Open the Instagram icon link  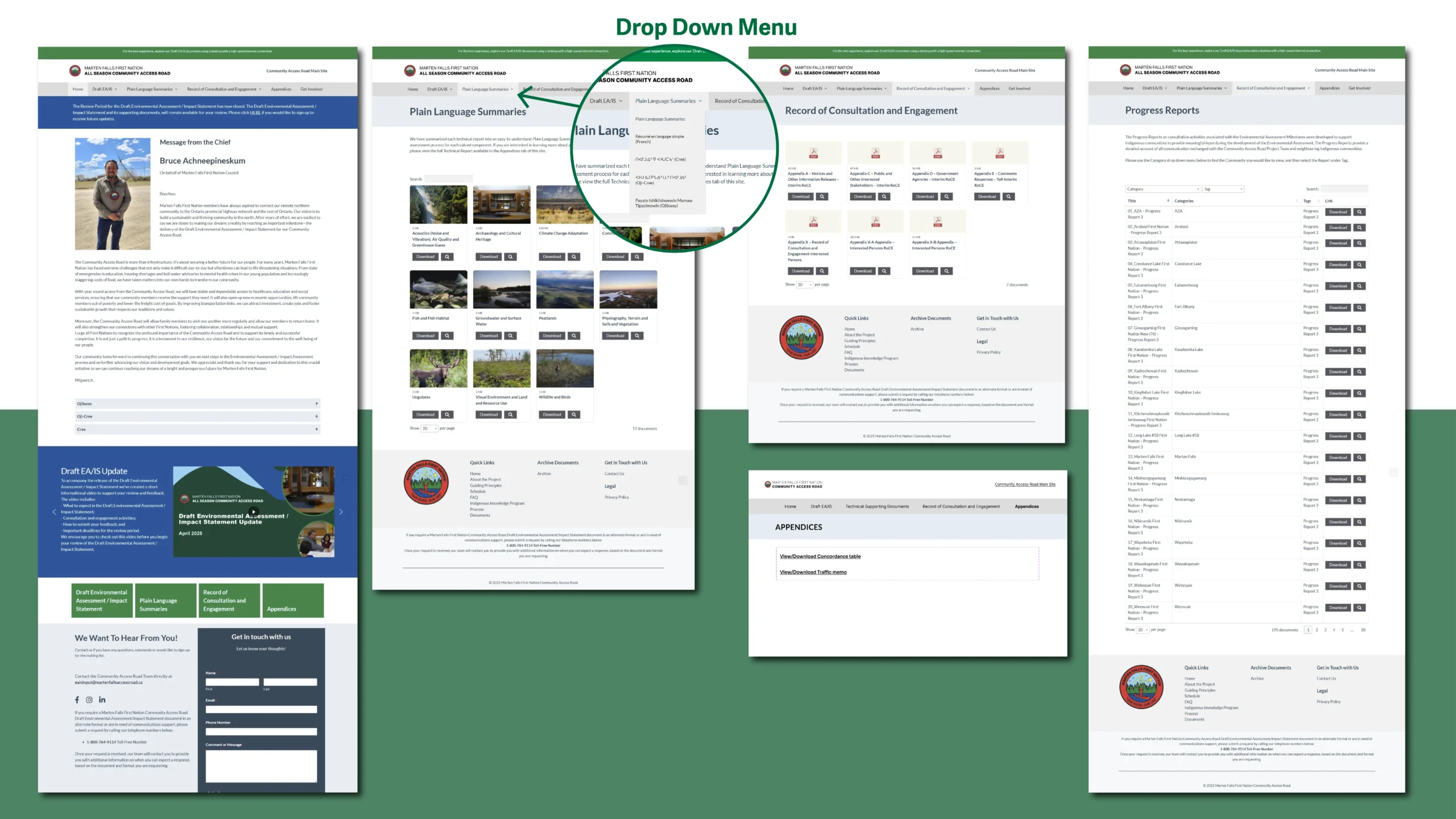[89, 700]
